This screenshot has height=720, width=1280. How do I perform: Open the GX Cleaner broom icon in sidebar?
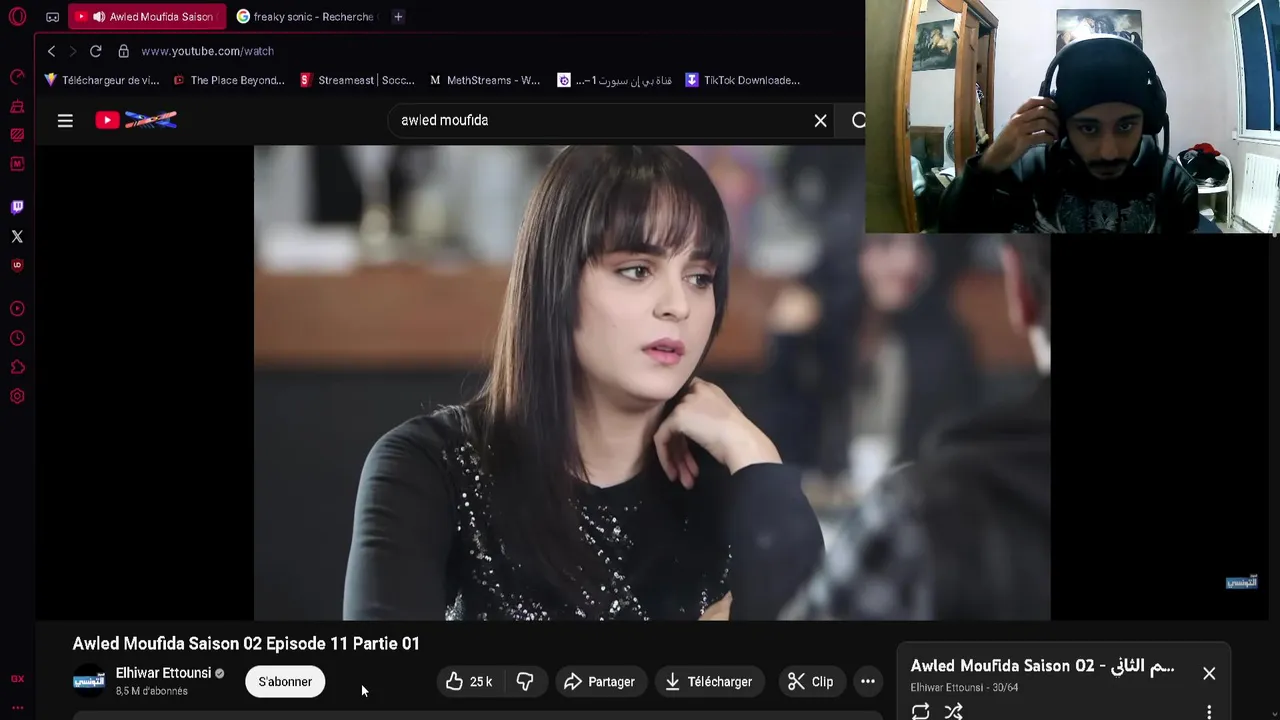click(x=17, y=106)
